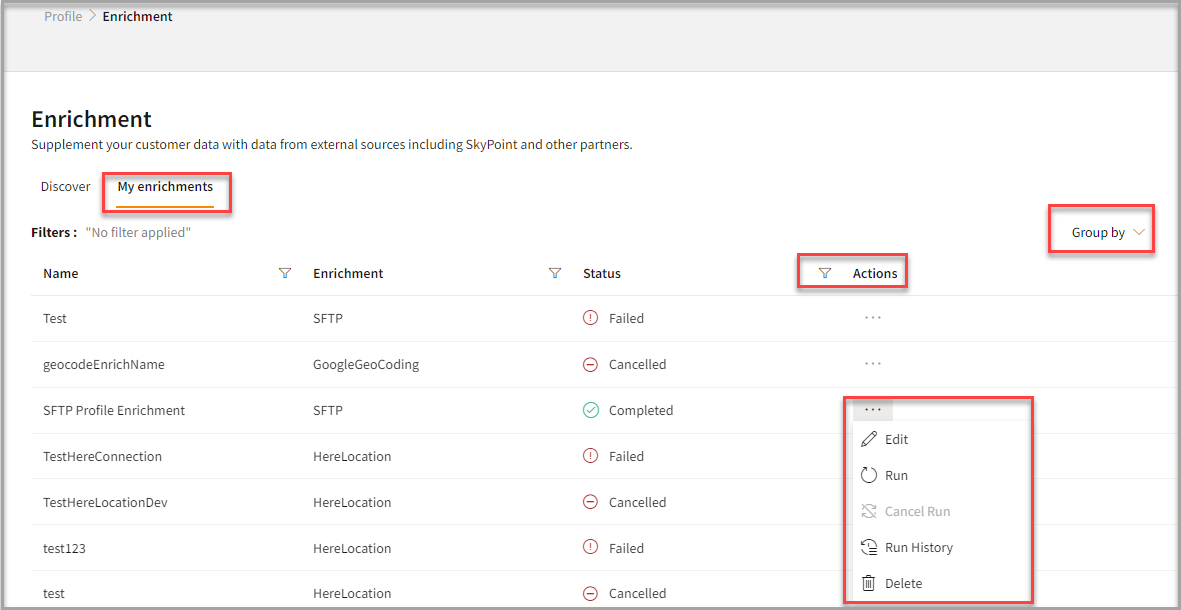
Task: Open actions ellipsis for geocodeEnrichName row
Action: [872, 364]
